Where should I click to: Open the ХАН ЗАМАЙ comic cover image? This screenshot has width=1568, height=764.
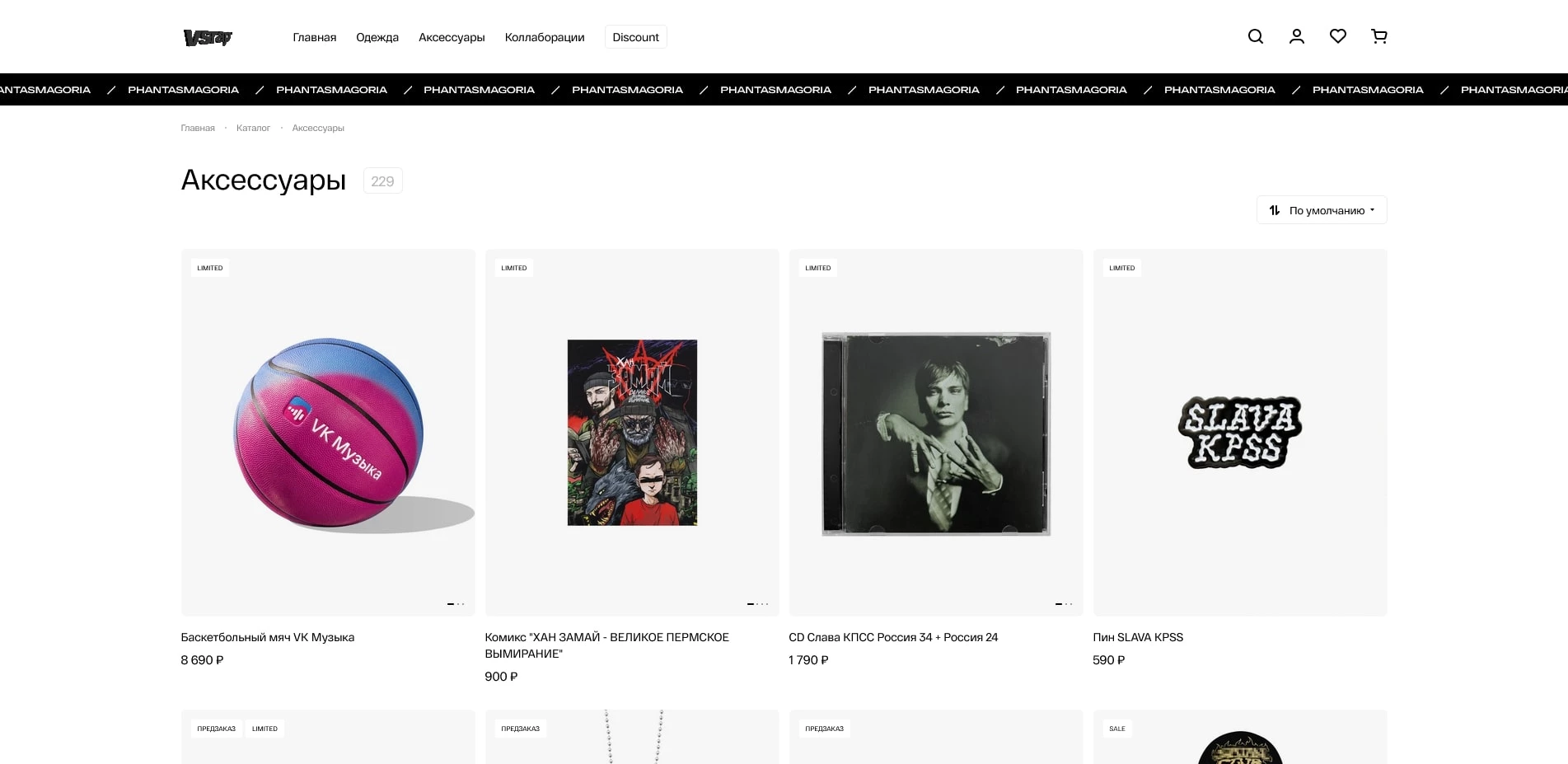(632, 433)
